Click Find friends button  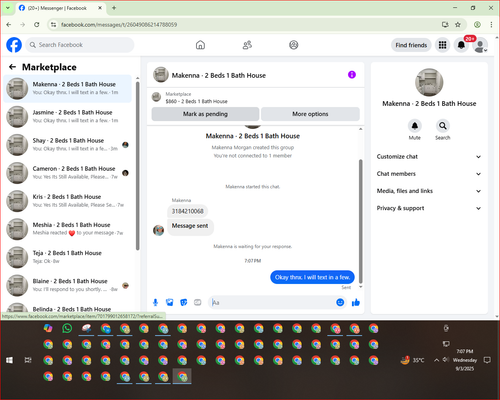click(x=411, y=45)
